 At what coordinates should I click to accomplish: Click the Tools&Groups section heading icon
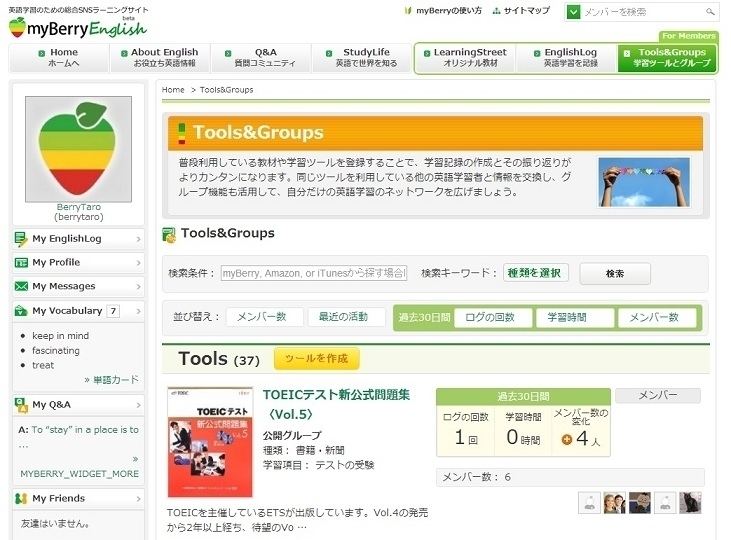pyautogui.click(x=169, y=235)
